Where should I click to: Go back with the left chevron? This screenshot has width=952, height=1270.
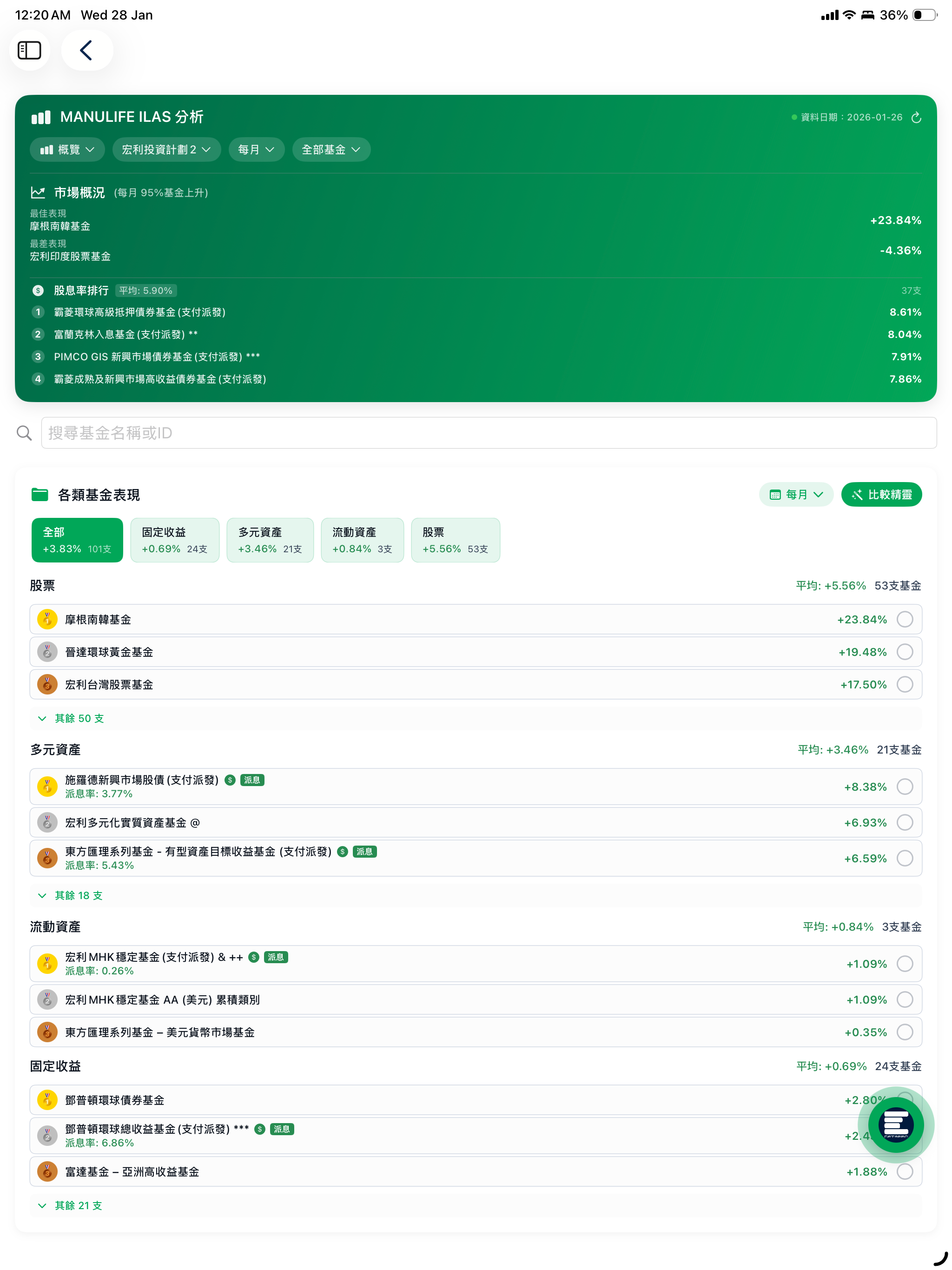point(87,50)
